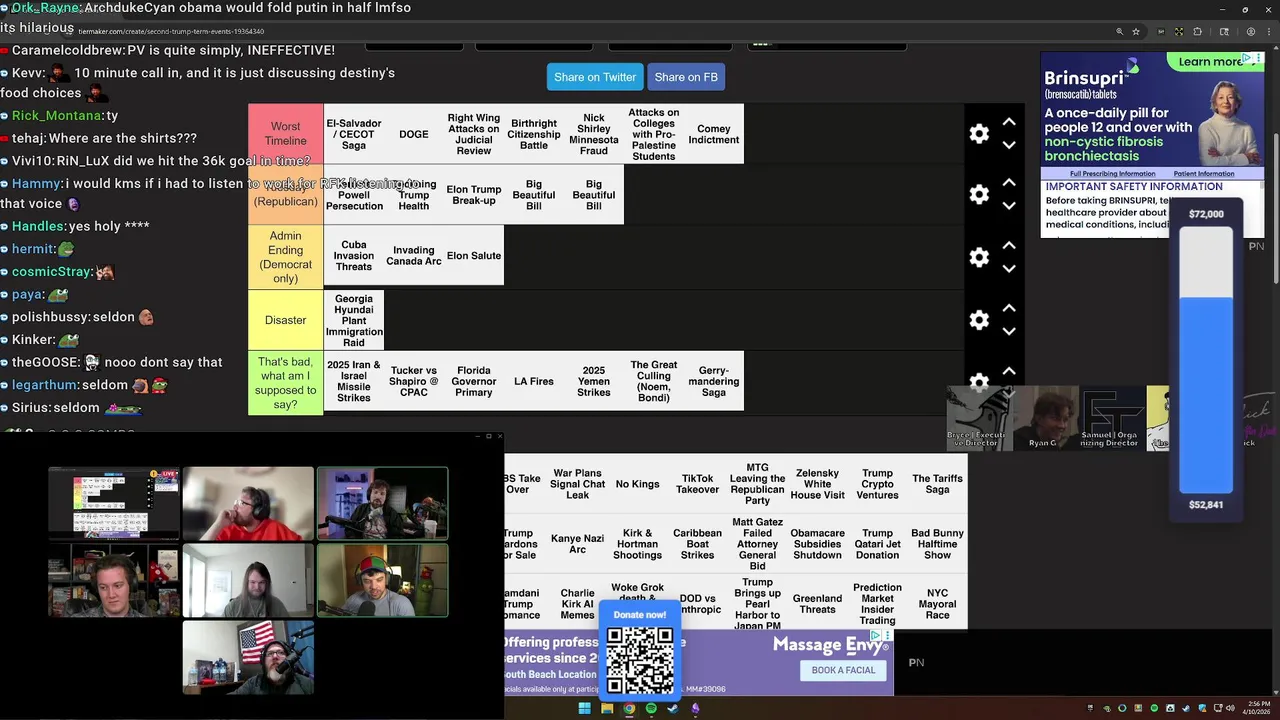Image resolution: width=1280 pixels, height=720 pixels.
Task: Select Georgia Hyundai Plant Immigration Raid tile
Action: click(354, 320)
